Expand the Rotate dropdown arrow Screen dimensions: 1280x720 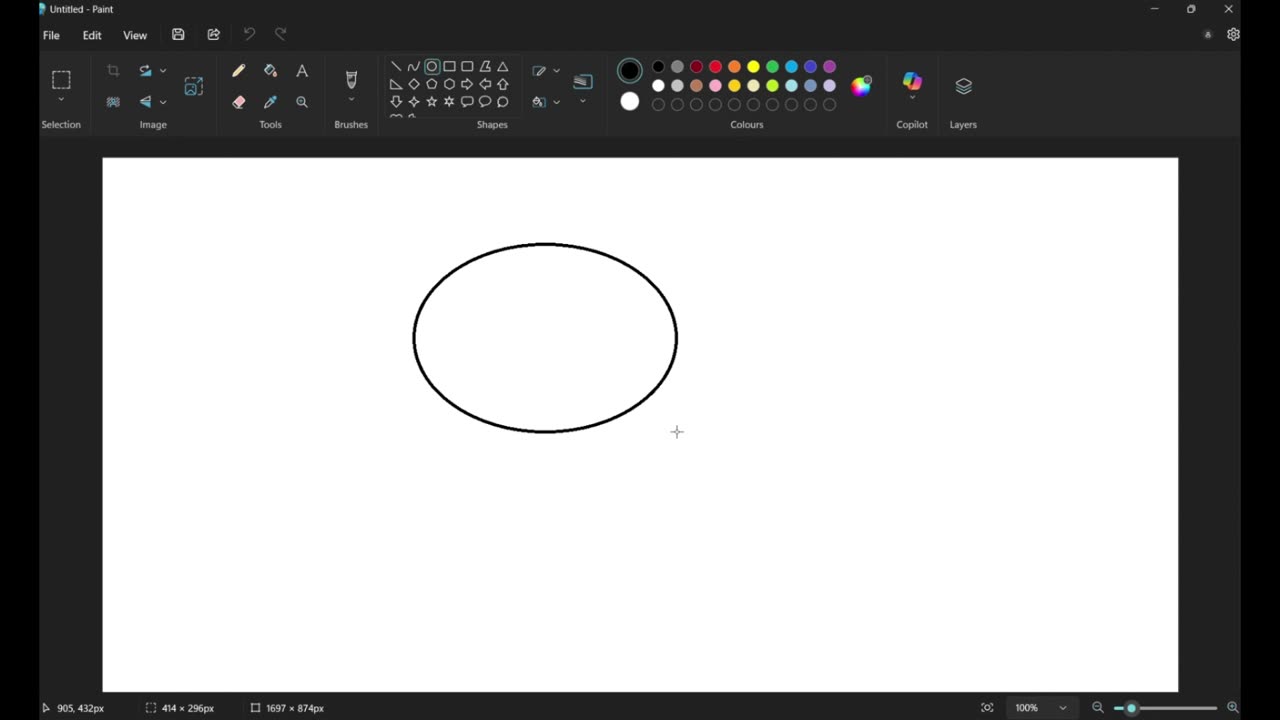(163, 71)
